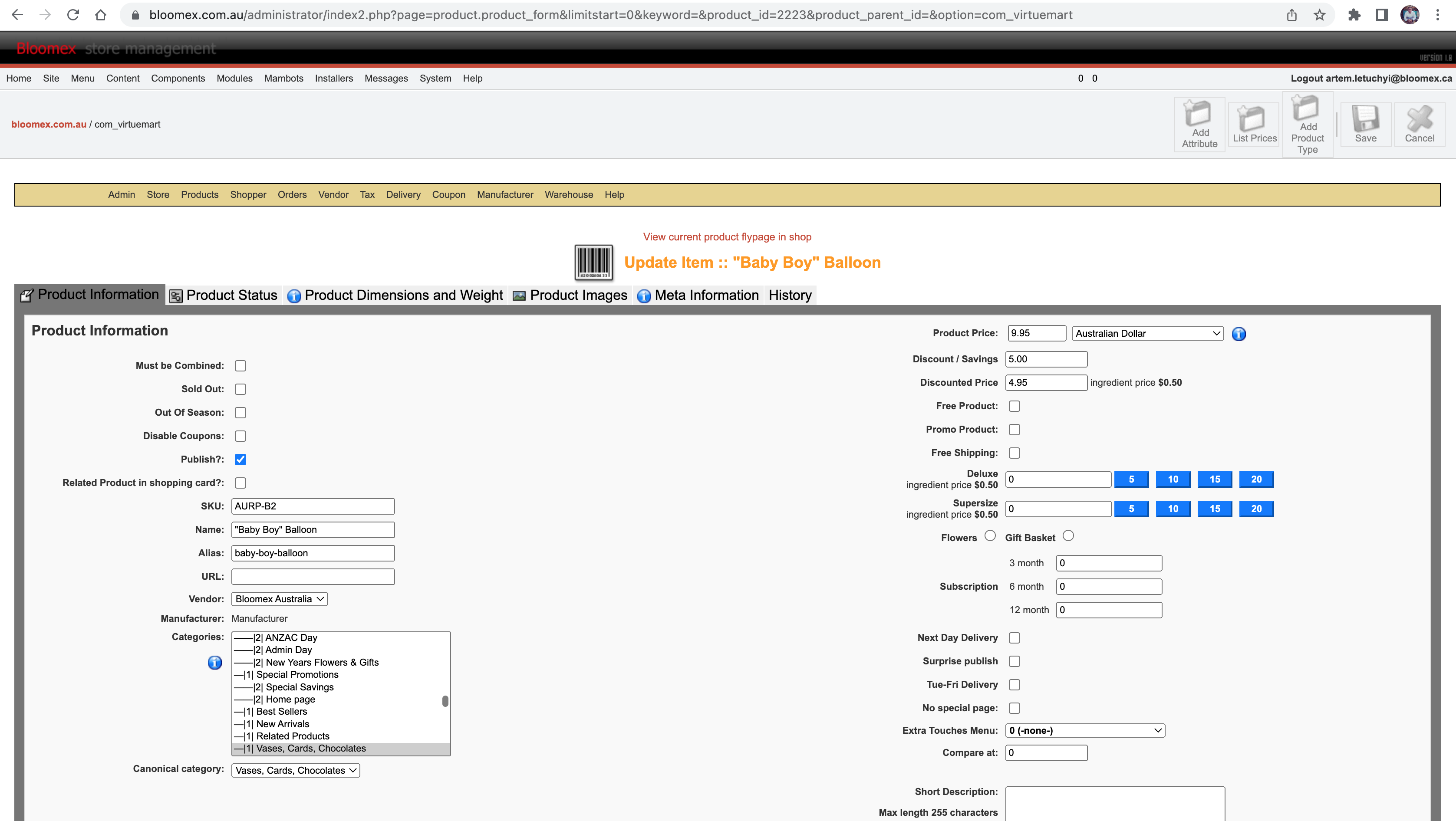
Task: Open Meta Information tab
Action: coord(698,295)
